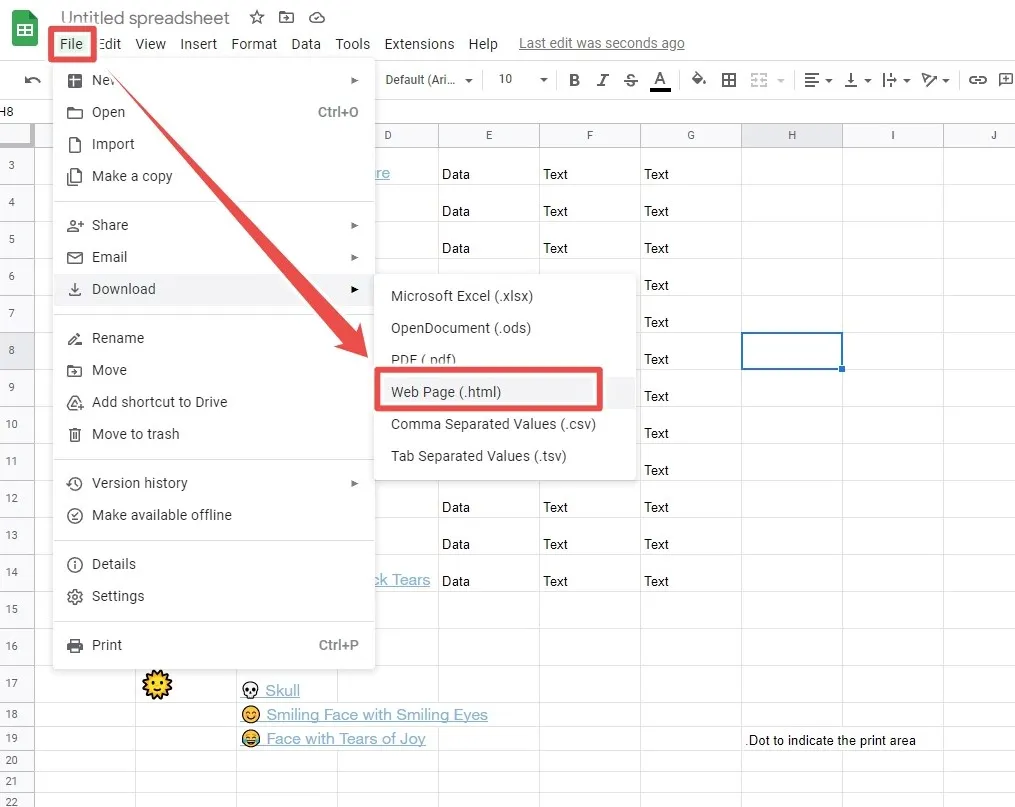Open Details from File menu
The width and height of the screenshot is (1015, 807).
pyautogui.click(x=214, y=564)
